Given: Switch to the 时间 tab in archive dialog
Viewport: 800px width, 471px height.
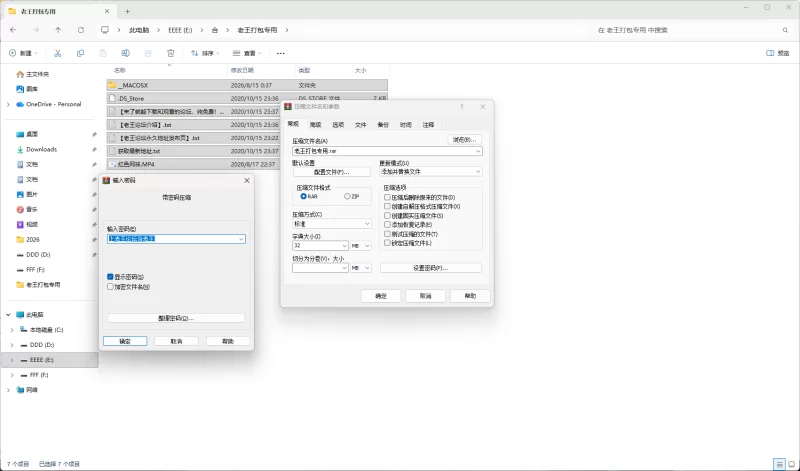Looking at the screenshot, I should click(x=406, y=125).
